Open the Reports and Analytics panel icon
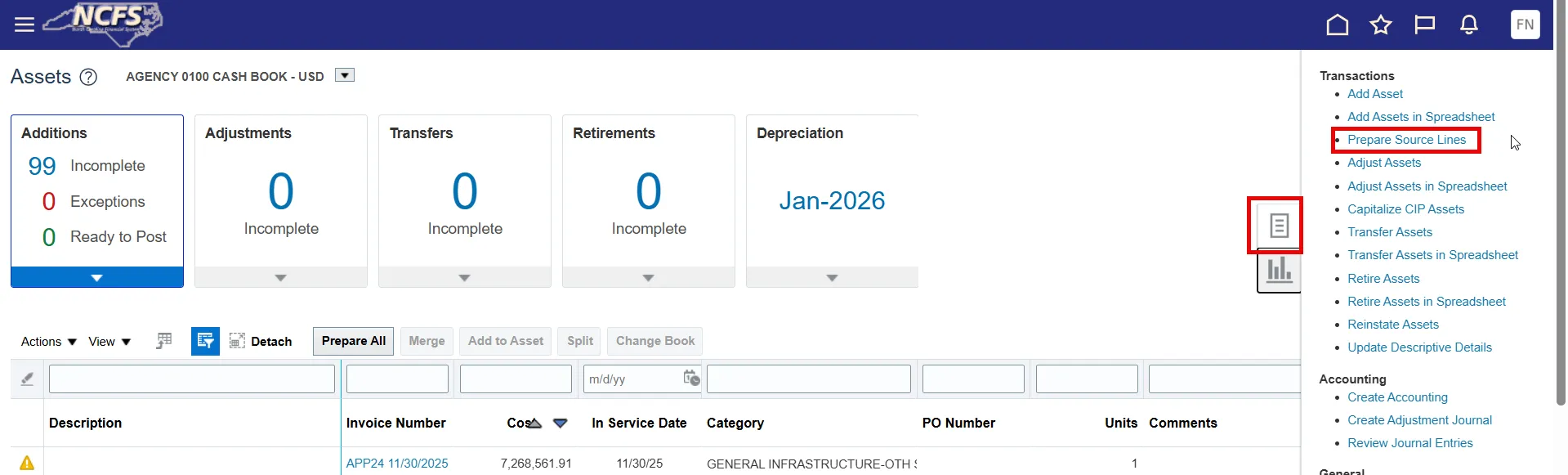Viewport: 1568px width, 475px height. [1280, 270]
